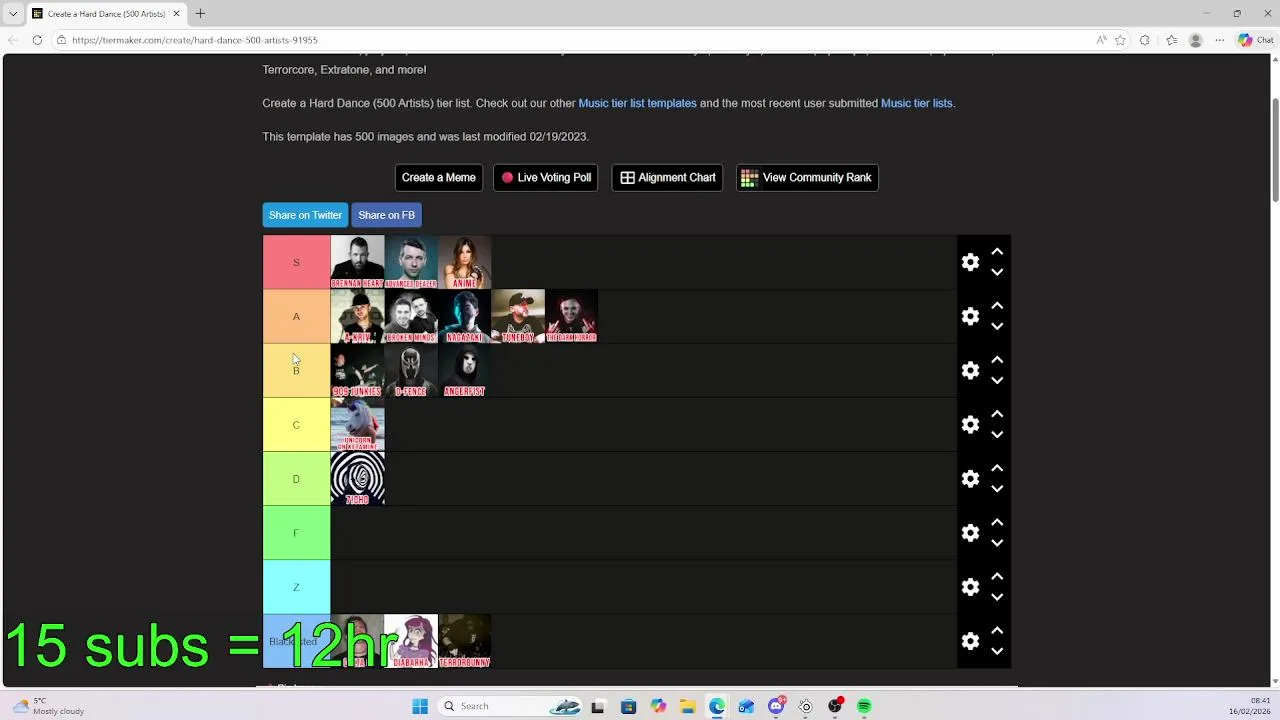Click the orange A tier label
Image resolution: width=1280 pixels, height=720 pixels.
(296, 316)
